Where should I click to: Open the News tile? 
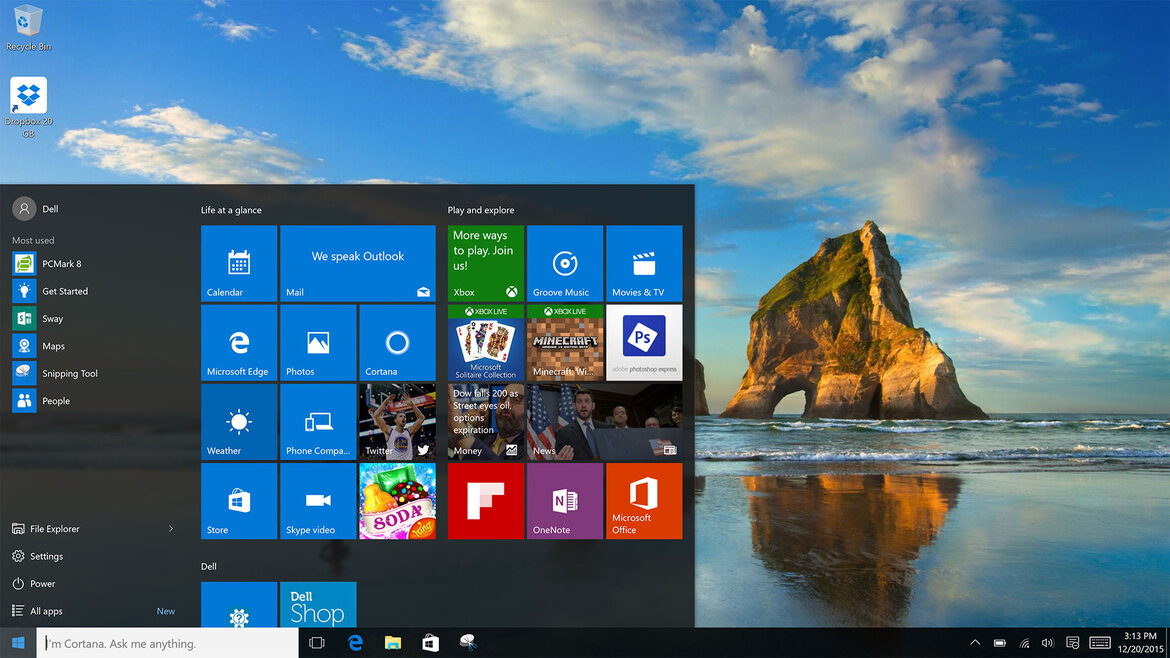point(604,422)
